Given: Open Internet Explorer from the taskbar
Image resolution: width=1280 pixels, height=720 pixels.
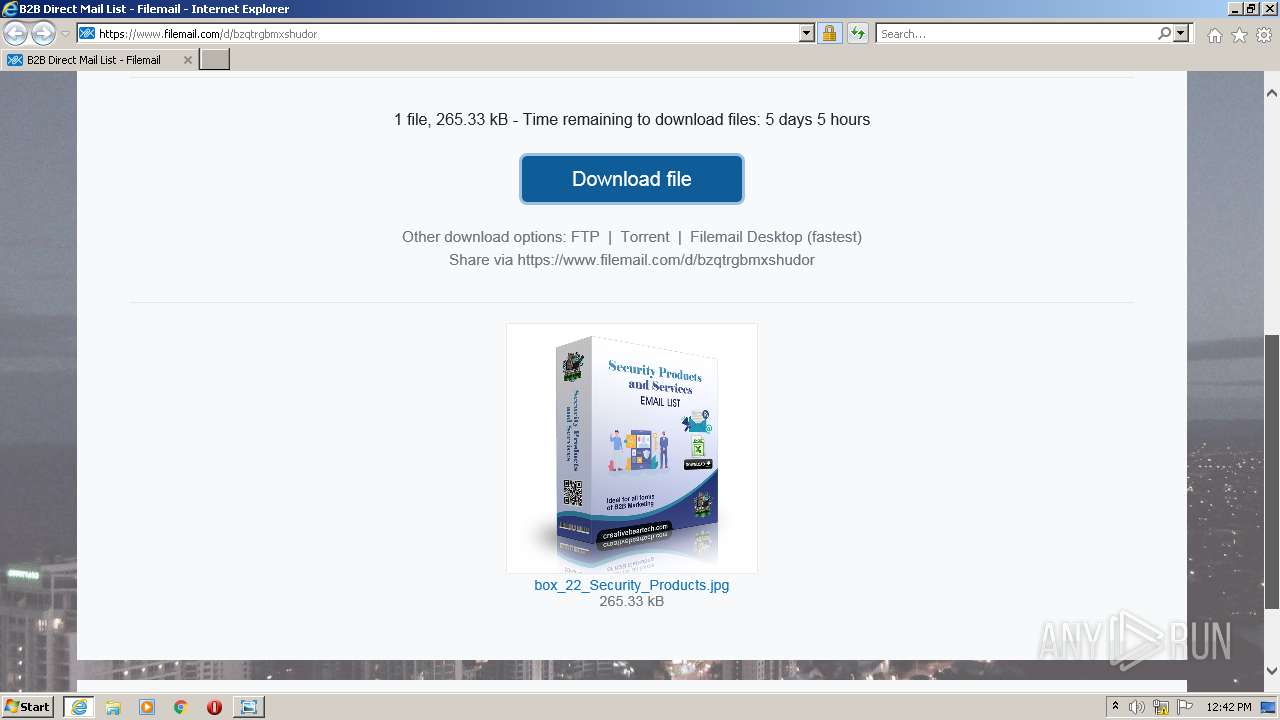Looking at the screenshot, I should [79, 707].
